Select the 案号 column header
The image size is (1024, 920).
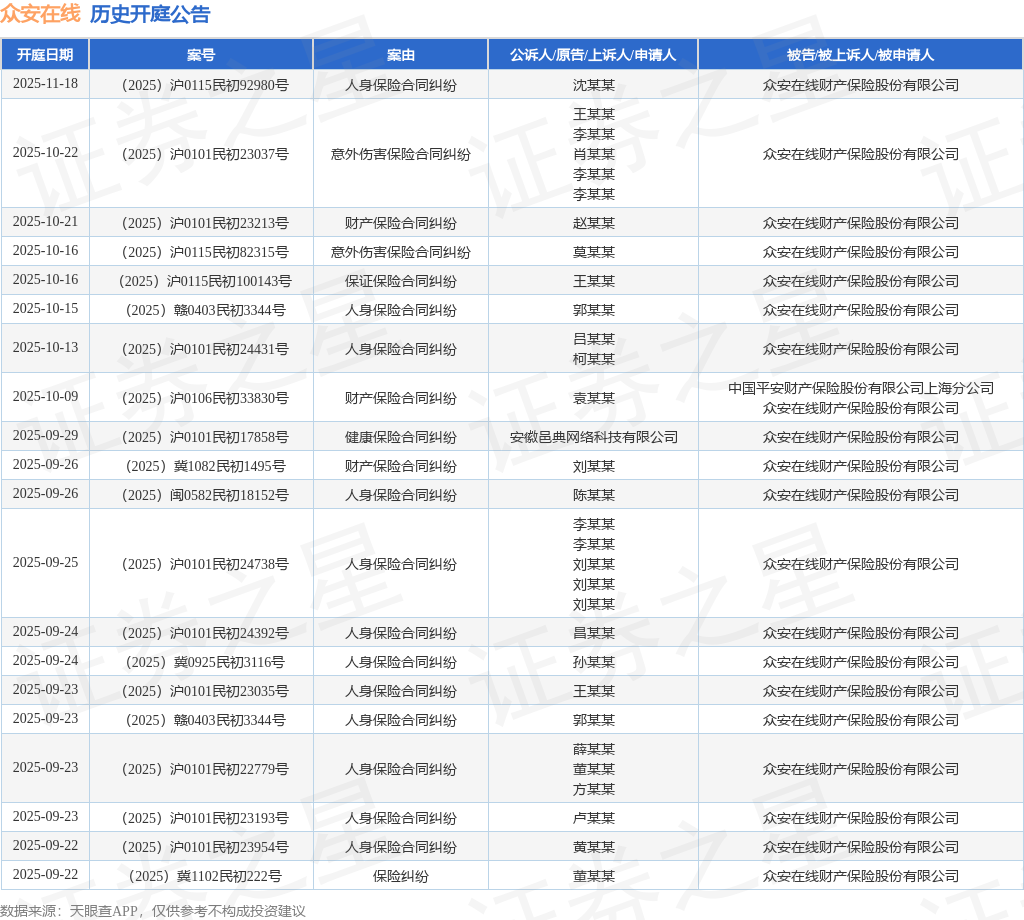click(x=201, y=55)
